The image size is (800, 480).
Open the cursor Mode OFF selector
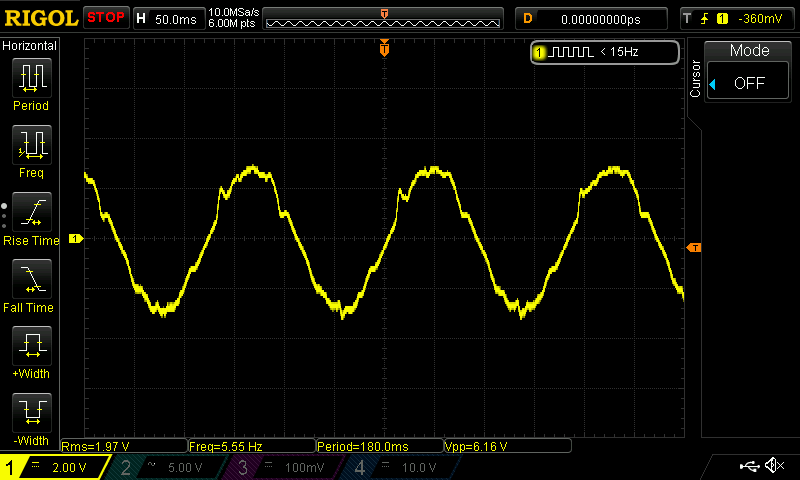click(748, 82)
